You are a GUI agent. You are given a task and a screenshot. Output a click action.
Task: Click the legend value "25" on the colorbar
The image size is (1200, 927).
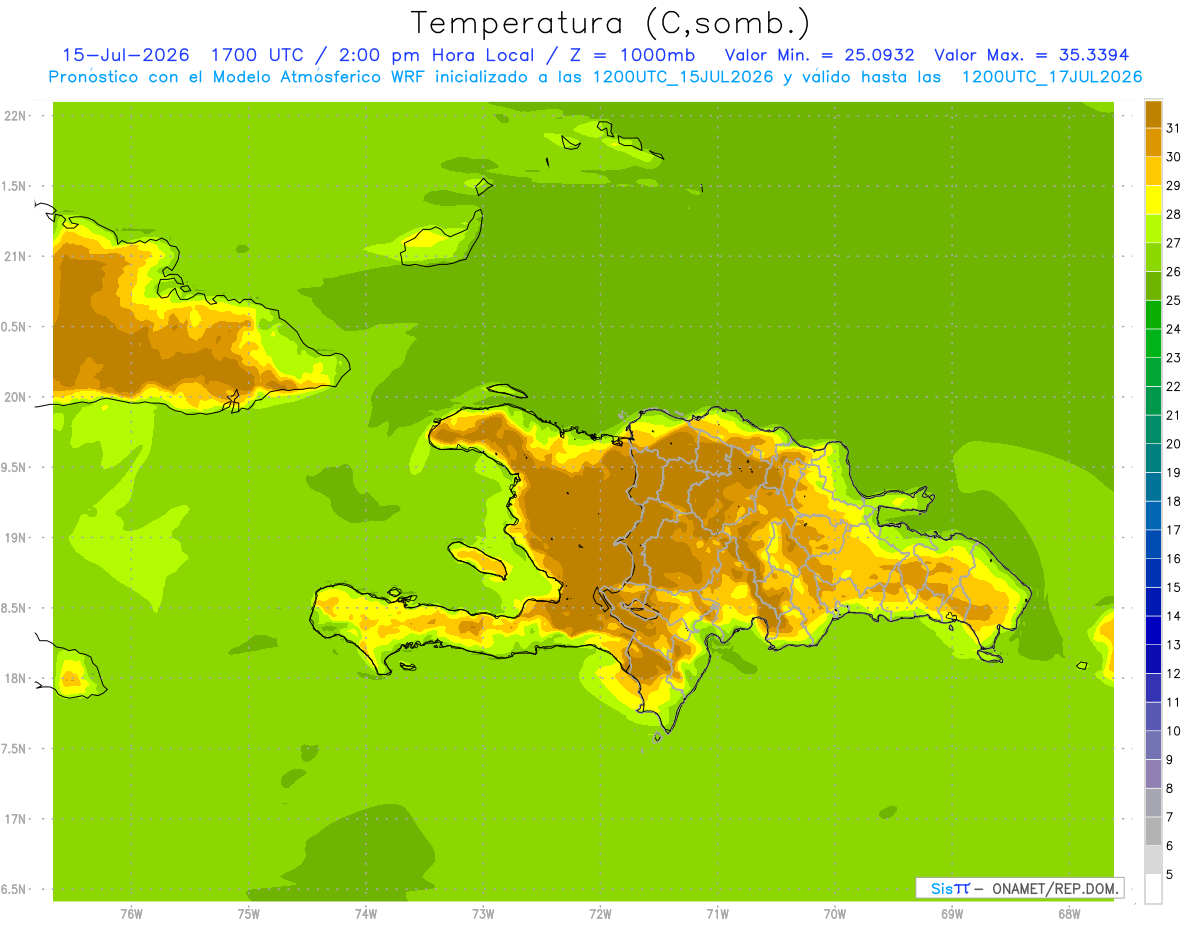tap(1174, 300)
